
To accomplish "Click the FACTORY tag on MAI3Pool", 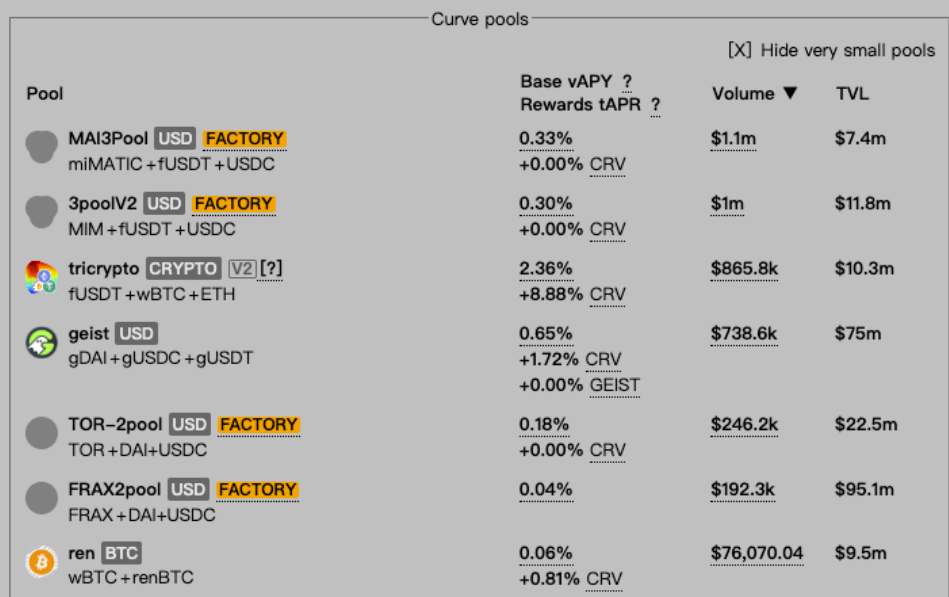I will pyautogui.click(x=245, y=139).
